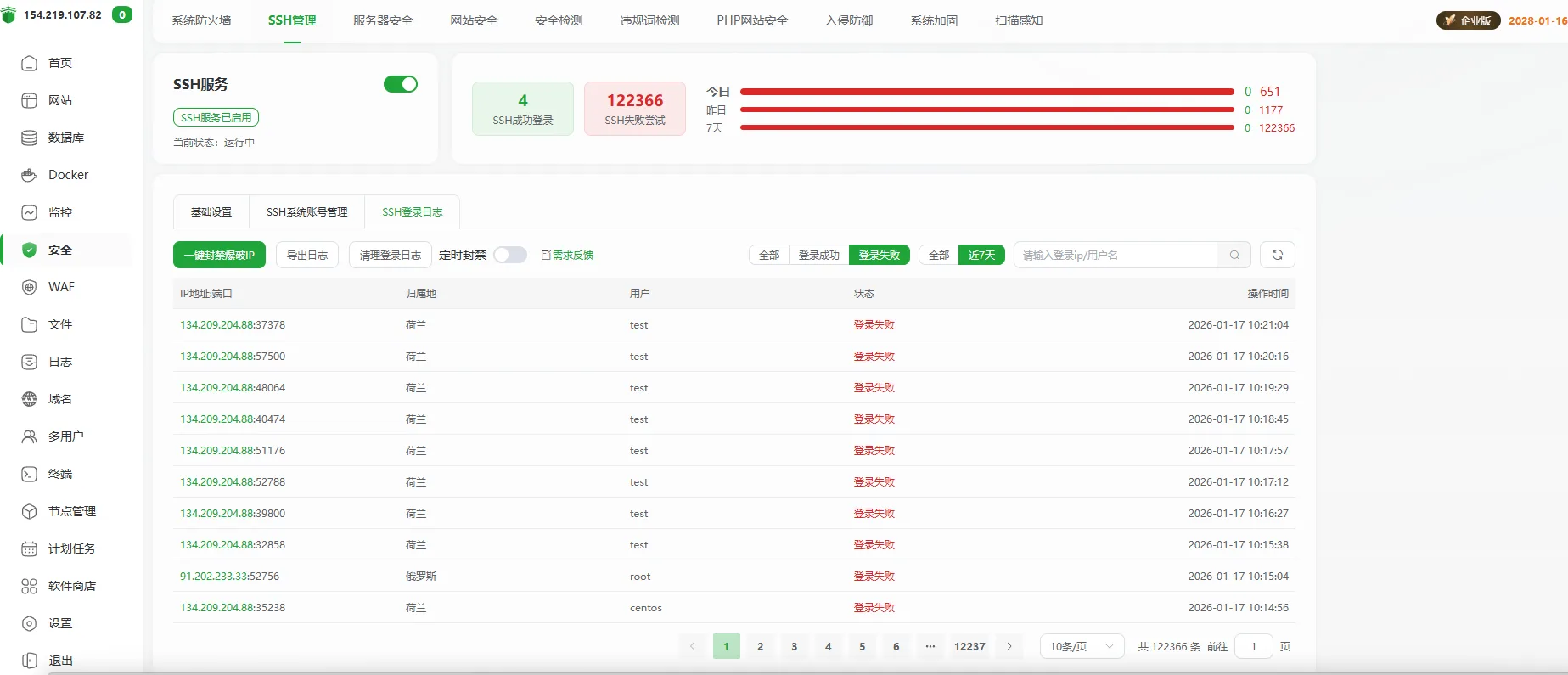Open the SSH系统账号管理 tab
This screenshot has height=675, width=1568.
pos(306,211)
